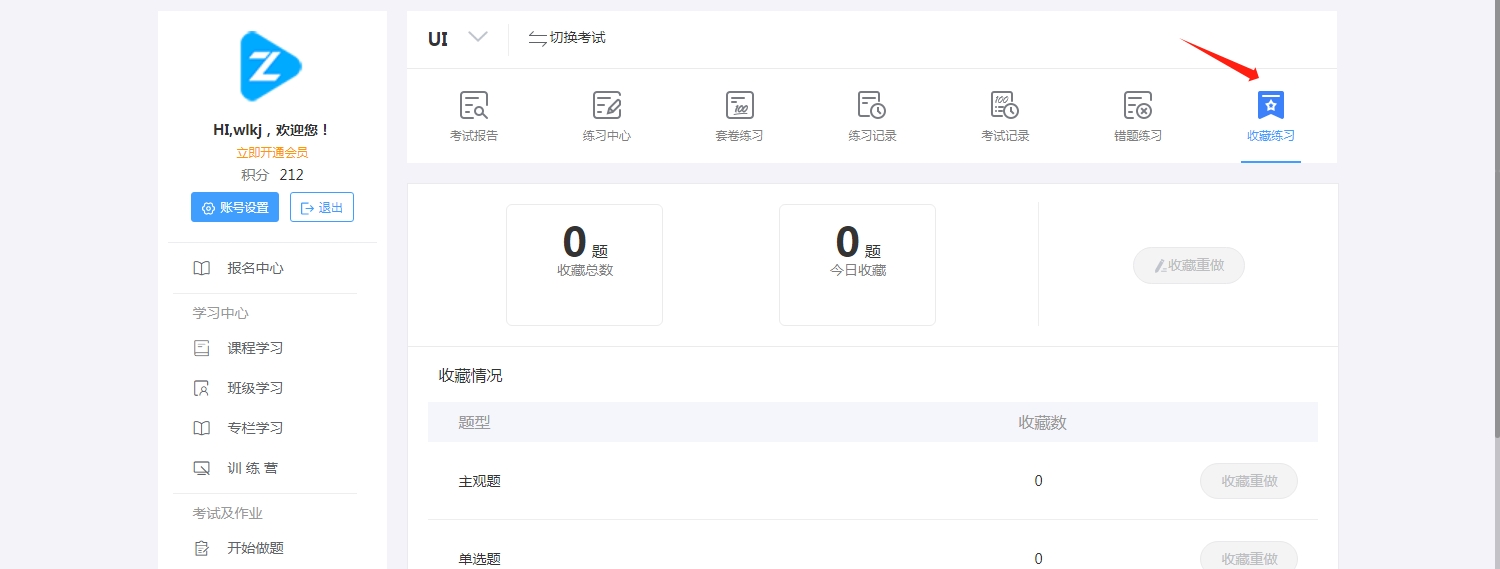Open the 考试报告 icon

click(x=474, y=105)
